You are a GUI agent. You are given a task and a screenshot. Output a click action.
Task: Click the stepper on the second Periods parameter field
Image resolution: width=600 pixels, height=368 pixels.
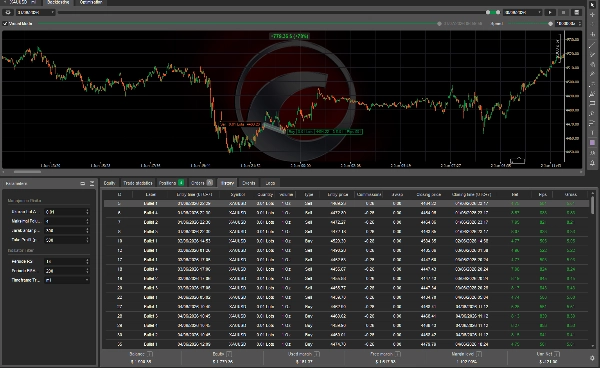(x=87, y=271)
